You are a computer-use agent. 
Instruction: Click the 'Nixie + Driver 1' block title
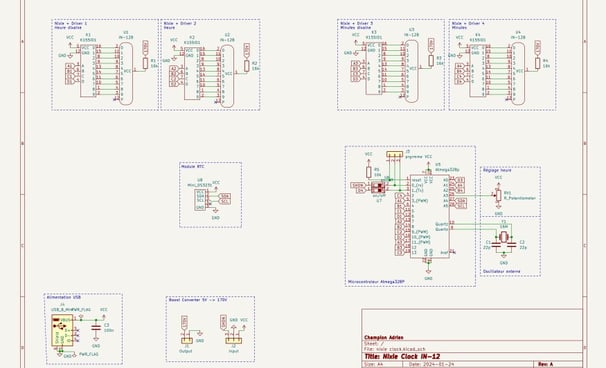(71, 23)
